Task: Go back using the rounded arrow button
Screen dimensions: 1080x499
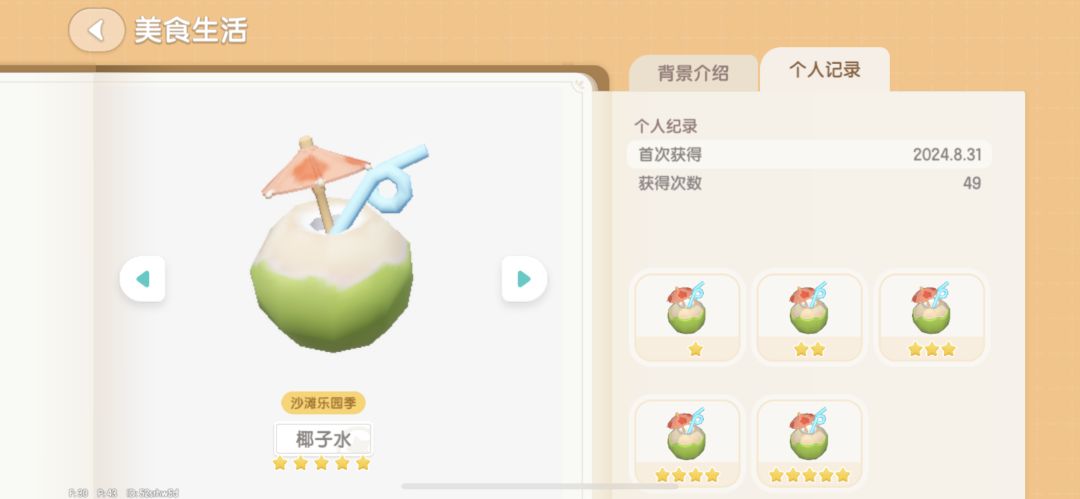Action: tap(96, 30)
